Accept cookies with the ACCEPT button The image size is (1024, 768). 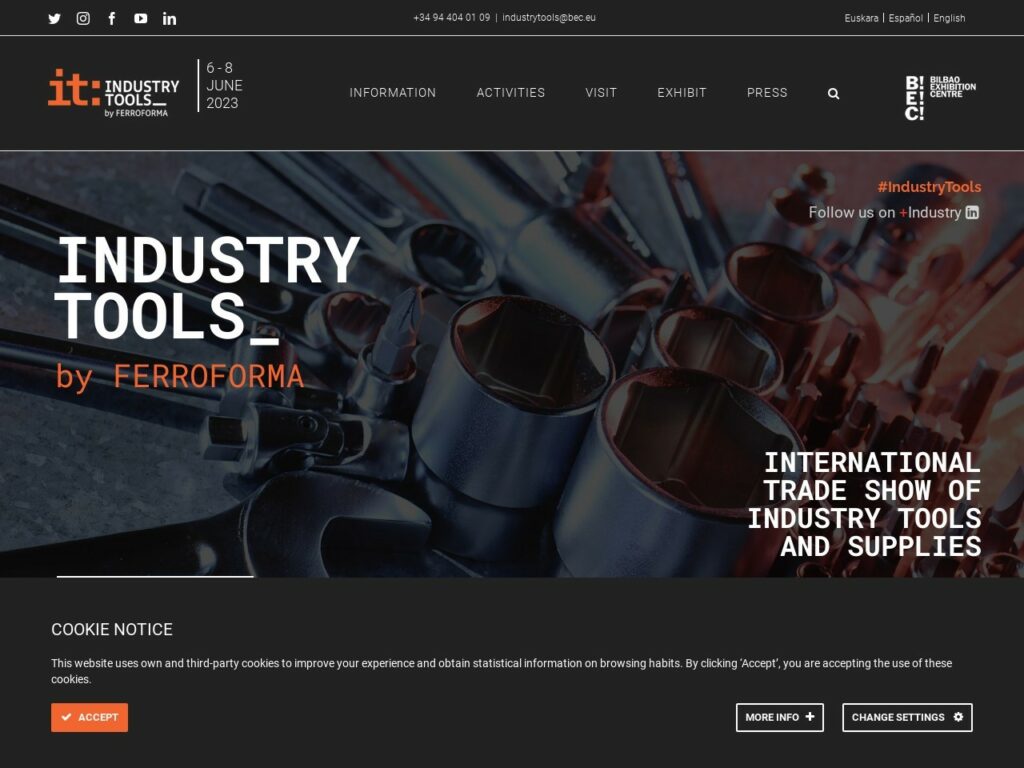coord(89,717)
